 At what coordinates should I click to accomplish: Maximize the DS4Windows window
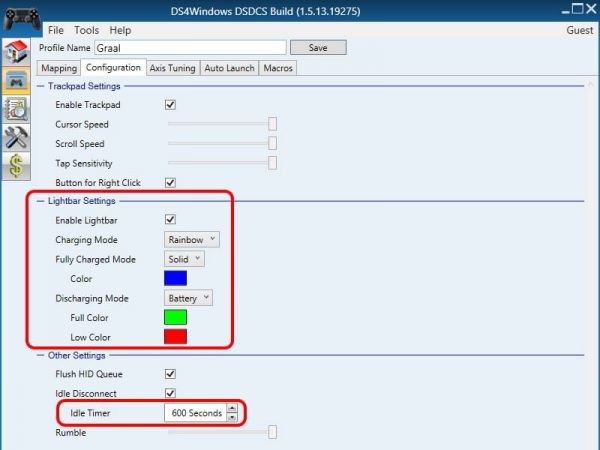click(577, 9)
